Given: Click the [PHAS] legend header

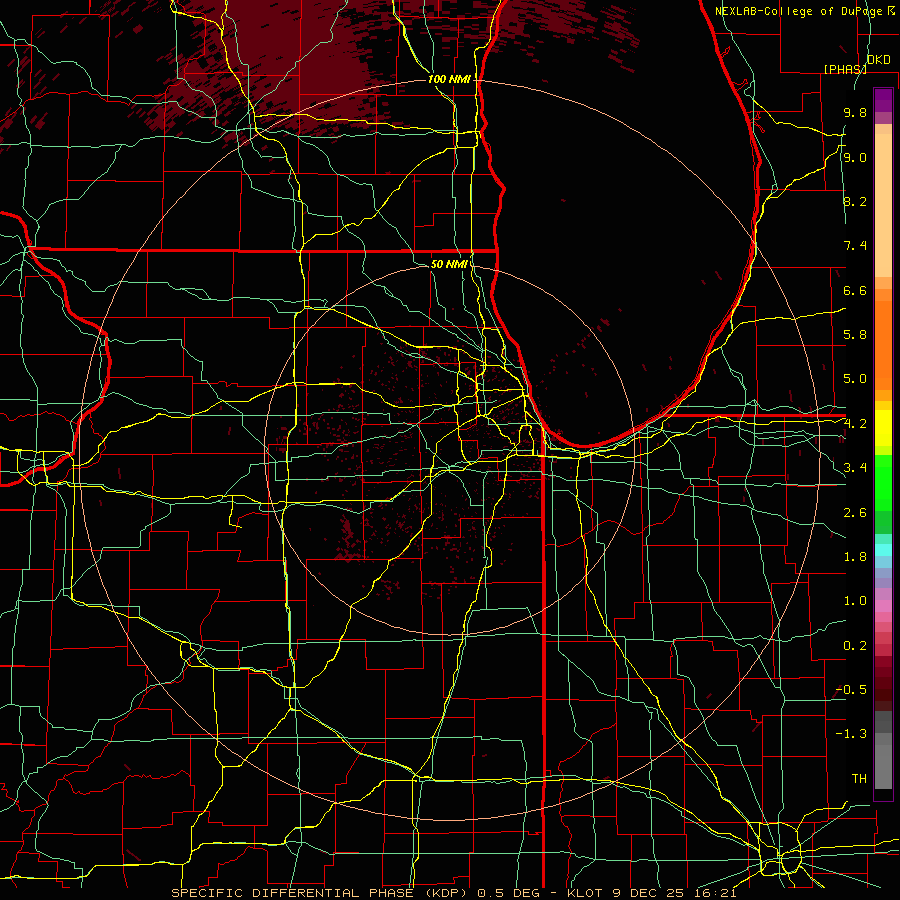Looking at the screenshot, I should [x=845, y=69].
